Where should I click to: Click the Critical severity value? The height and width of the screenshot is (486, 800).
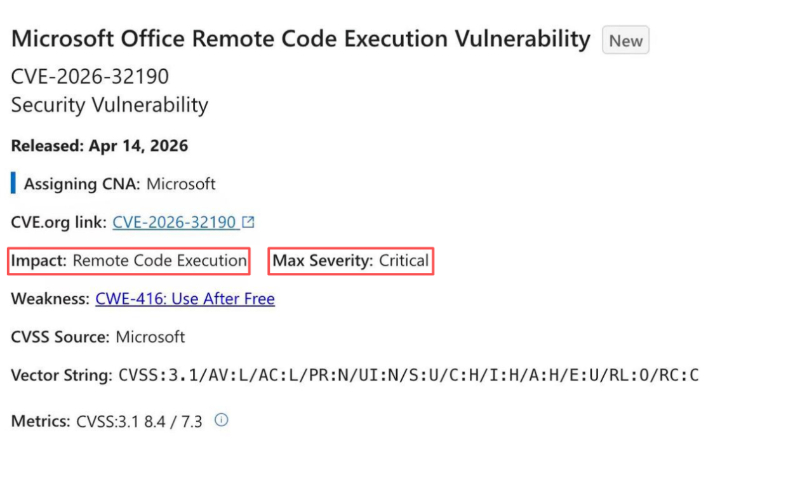404,261
